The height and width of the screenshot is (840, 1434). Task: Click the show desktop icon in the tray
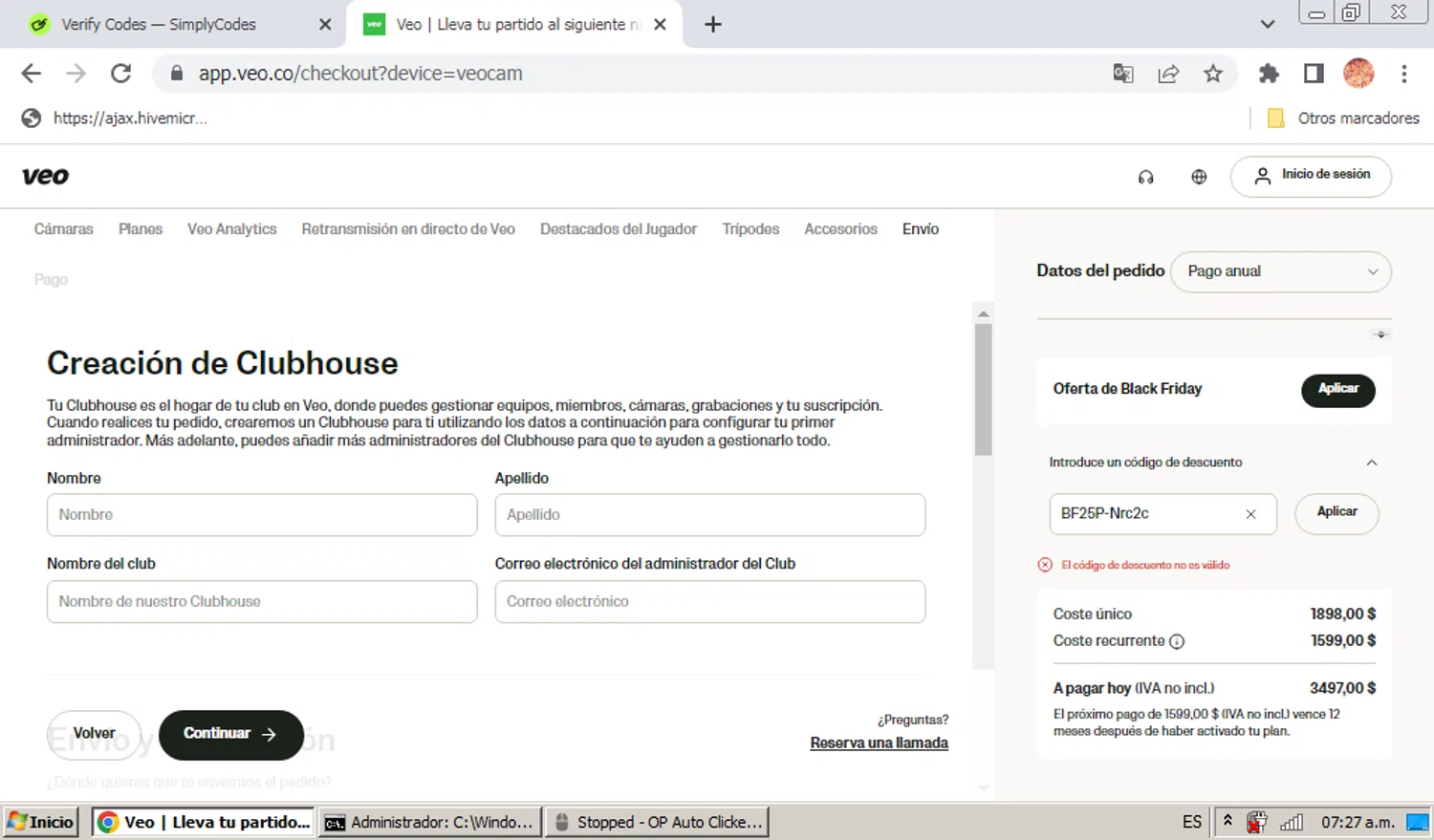click(x=1418, y=822)
